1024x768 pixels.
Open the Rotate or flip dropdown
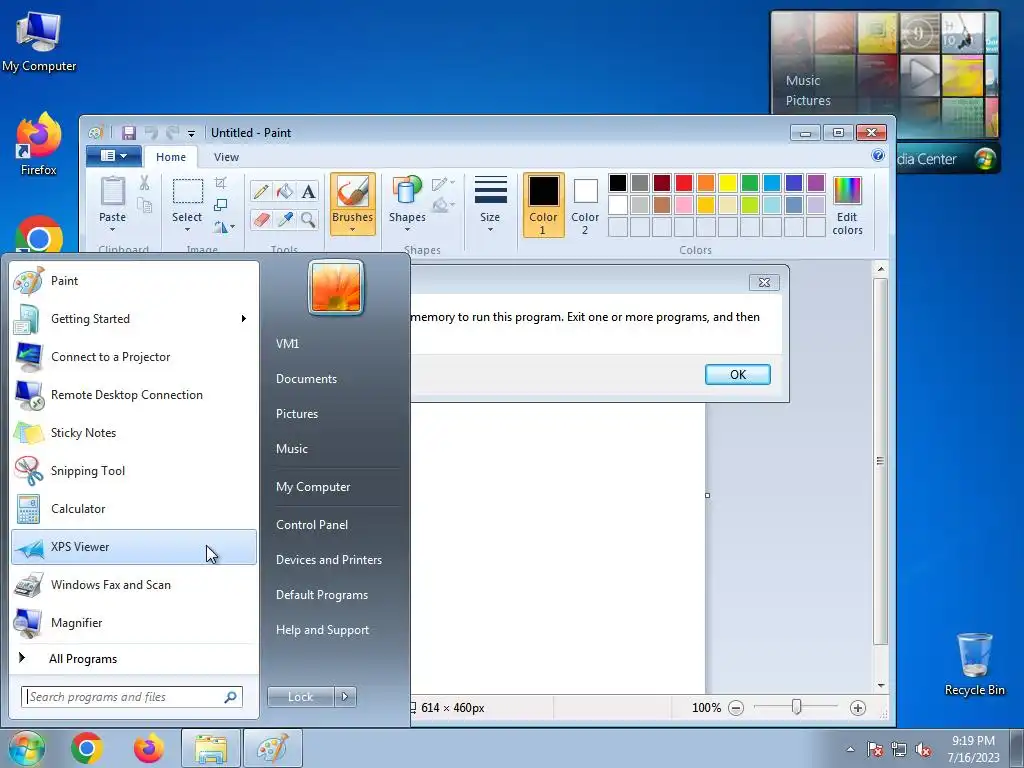tap(224, 227)
